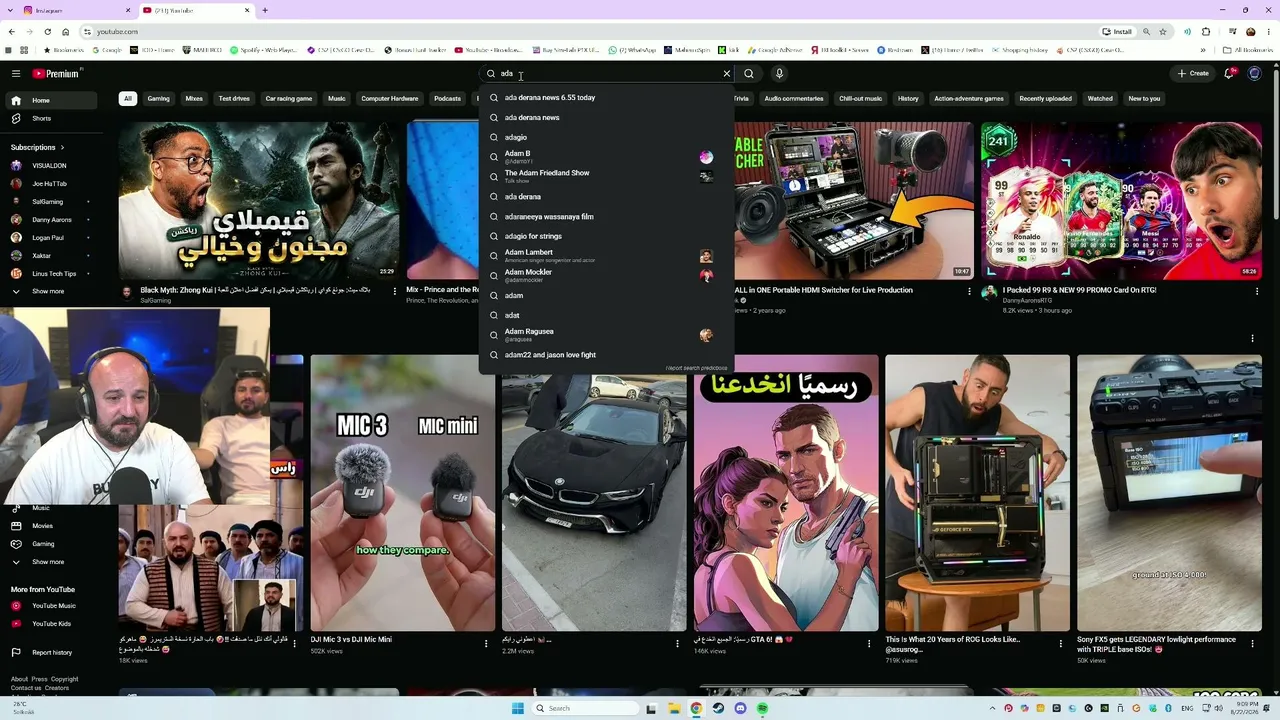Open options for Portable HDMI Switcher video
This screenshot has height=720, width=1280.
[x=969, y=291]
